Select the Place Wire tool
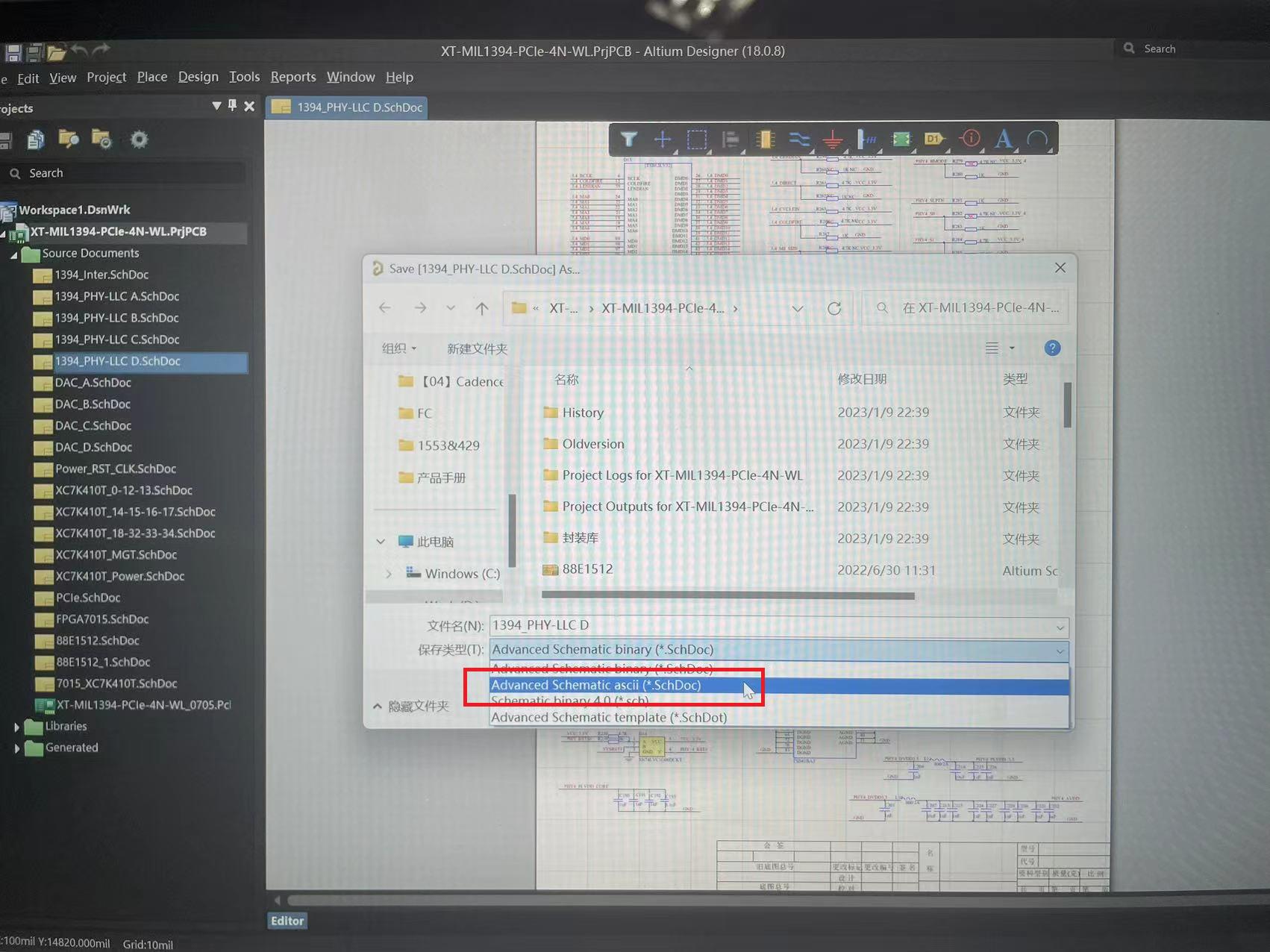The image size is (1270, 952). coord(798,139)
